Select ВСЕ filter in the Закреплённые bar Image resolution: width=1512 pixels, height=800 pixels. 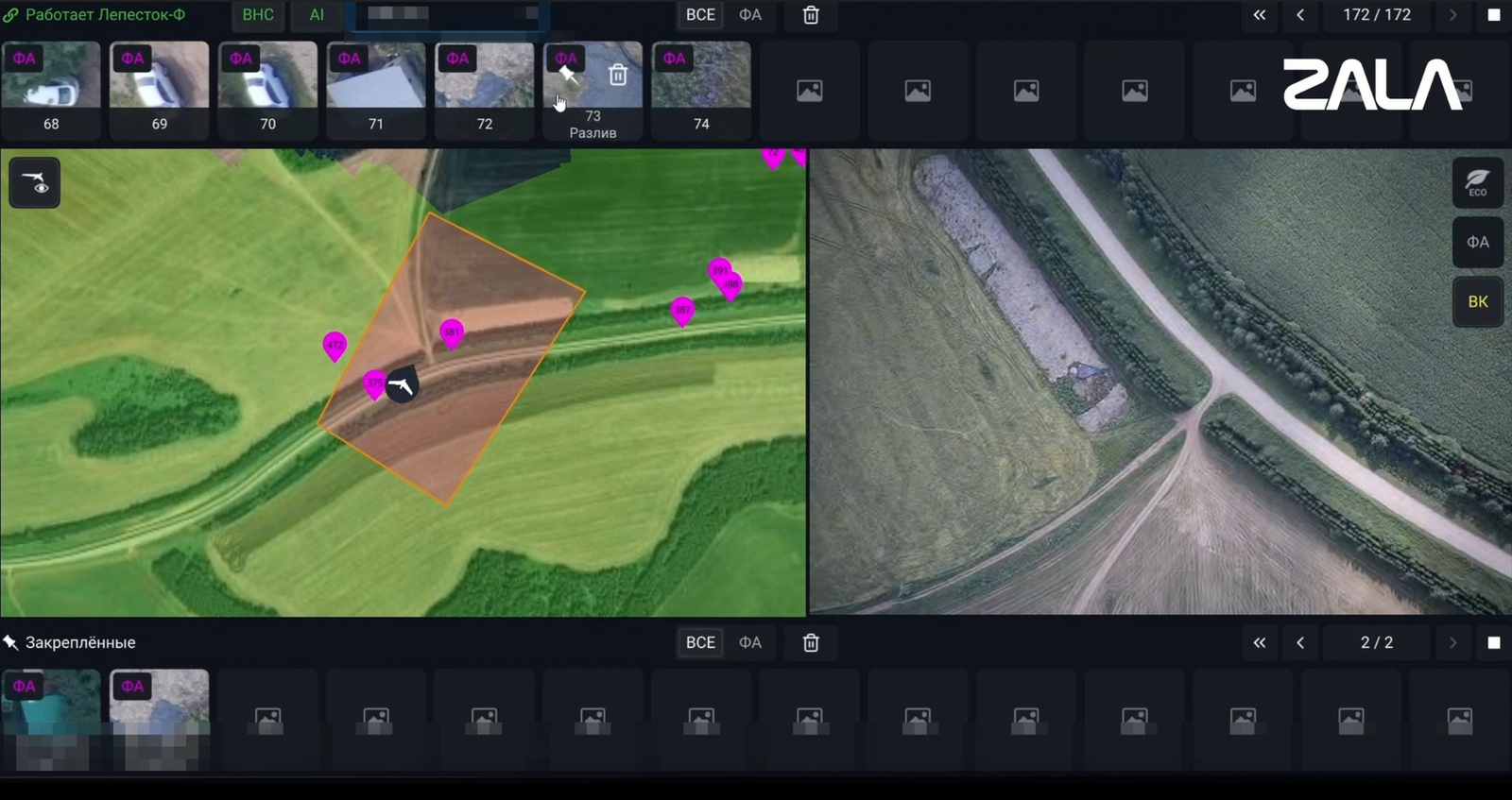700,642
